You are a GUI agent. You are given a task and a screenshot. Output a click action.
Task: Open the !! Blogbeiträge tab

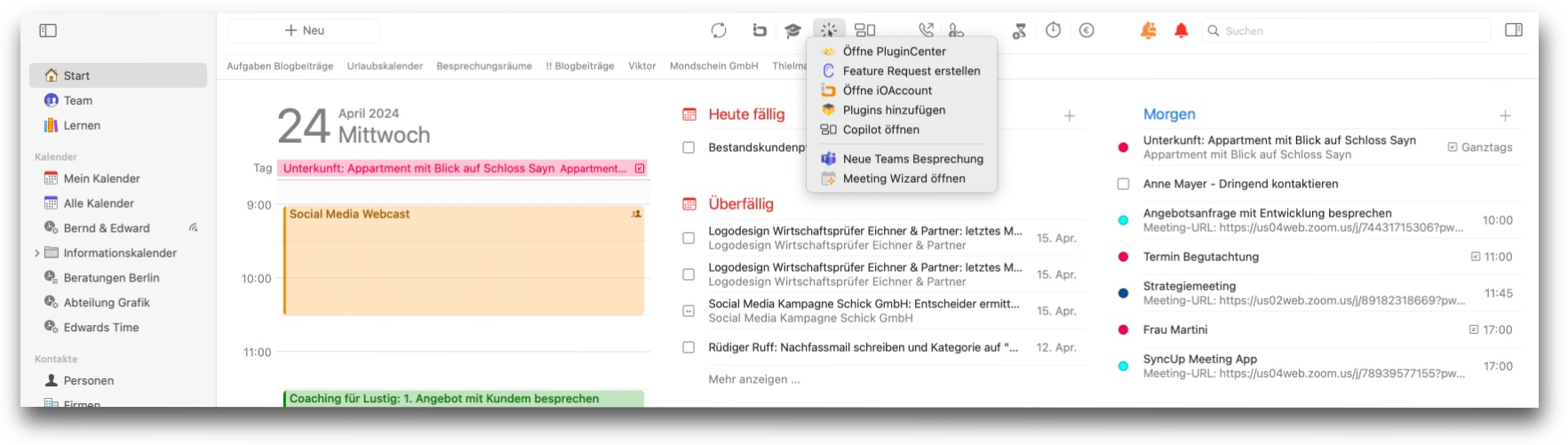tap(580, 66)
